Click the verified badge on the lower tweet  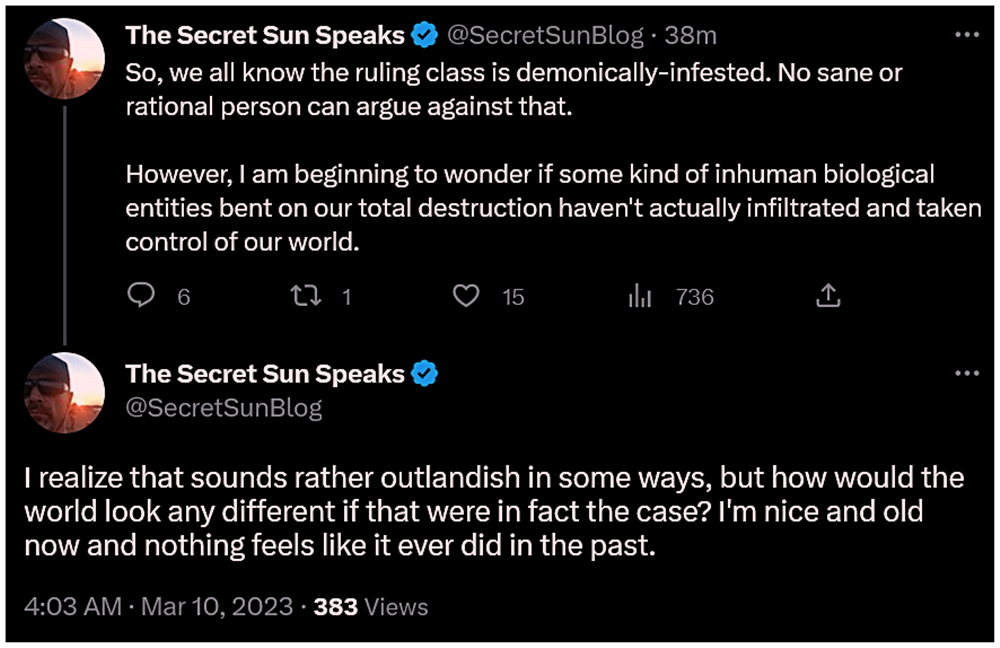(425, 374)
